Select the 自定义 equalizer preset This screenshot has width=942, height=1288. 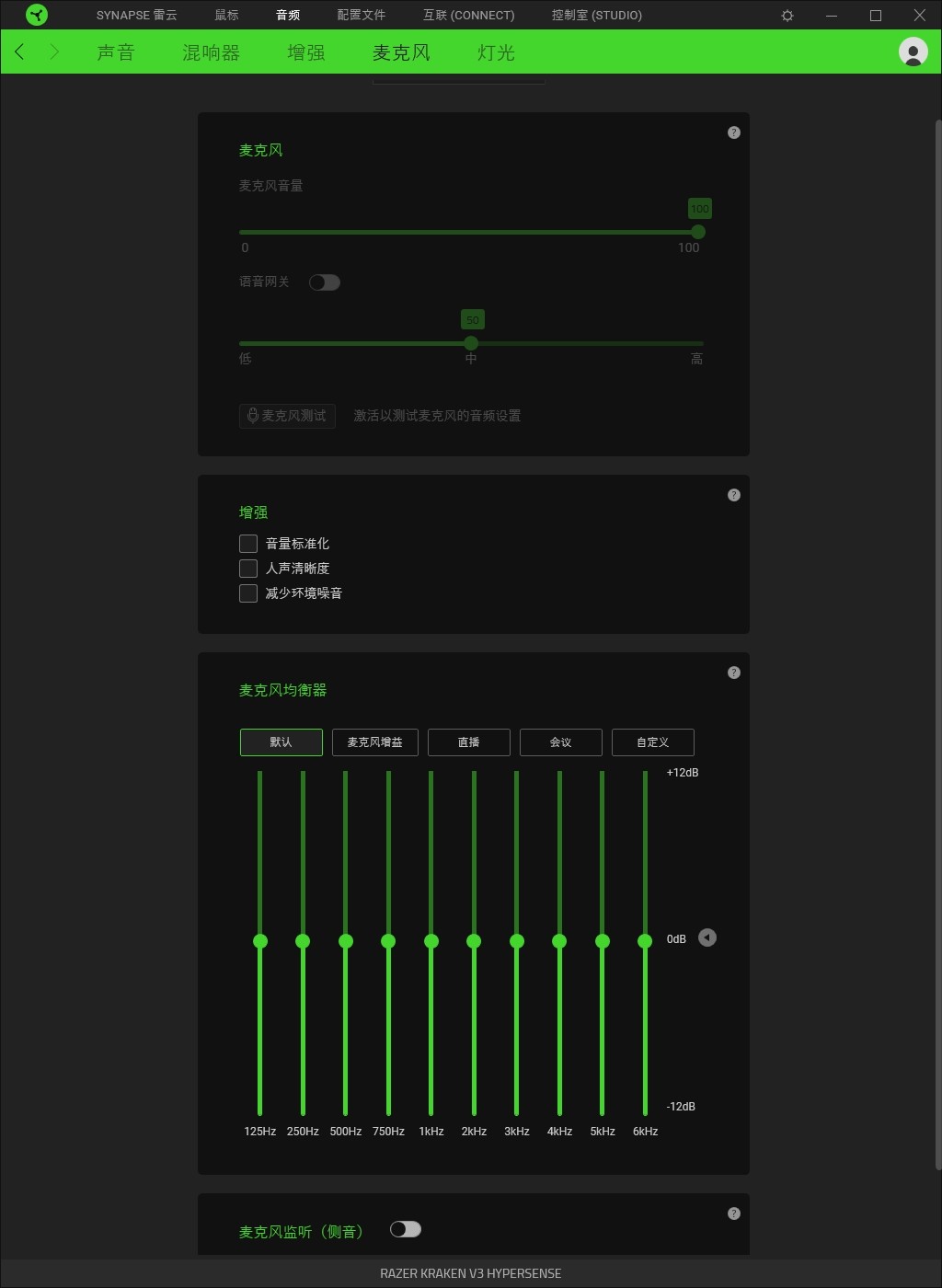tap(653, 742)
